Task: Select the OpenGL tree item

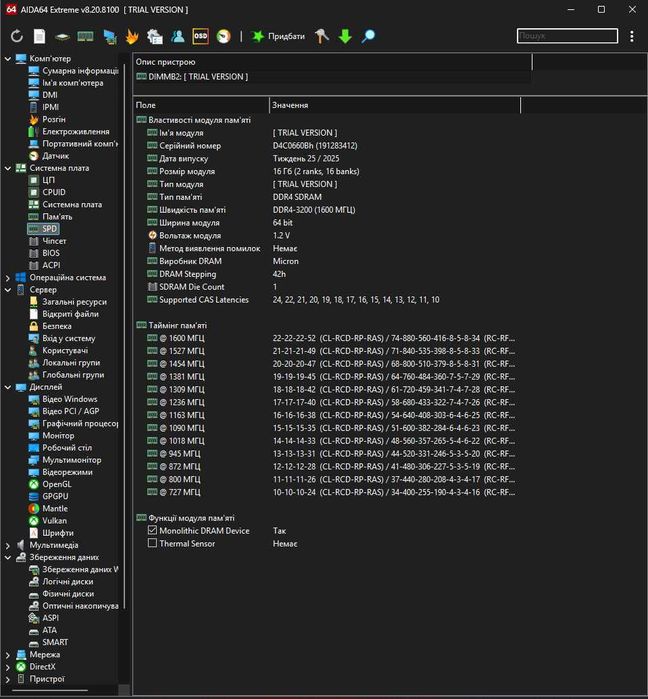Action: 50,485
